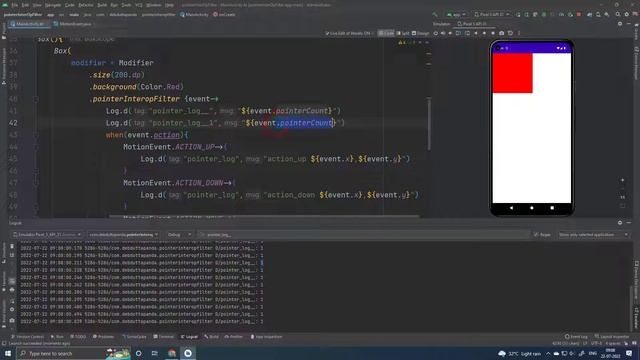This screenshot has height=360, width=640.
Task: Open the Build tool window tab
Action: coord(211,337)
